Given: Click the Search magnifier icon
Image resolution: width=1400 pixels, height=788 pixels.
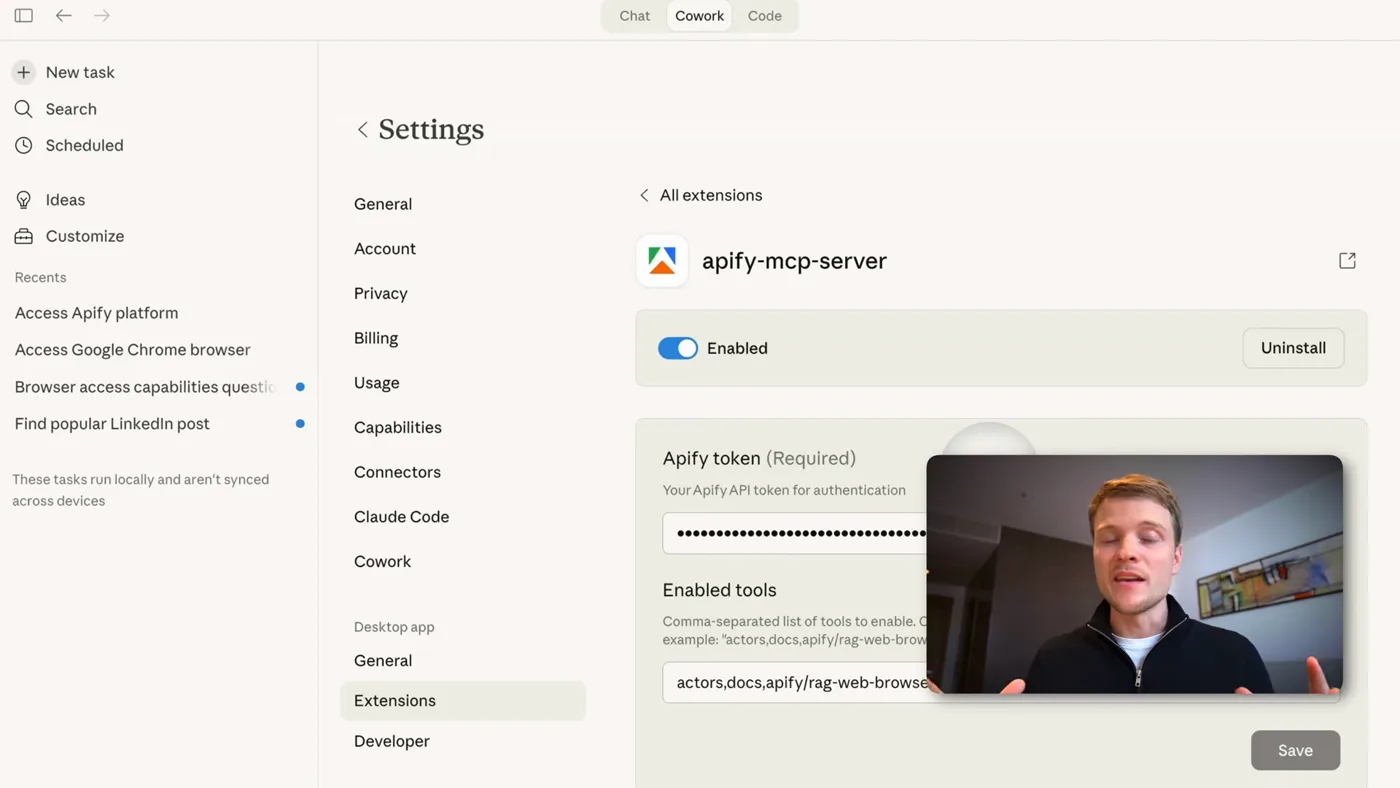Looking at the screenshot, I should tap(23, 109).
